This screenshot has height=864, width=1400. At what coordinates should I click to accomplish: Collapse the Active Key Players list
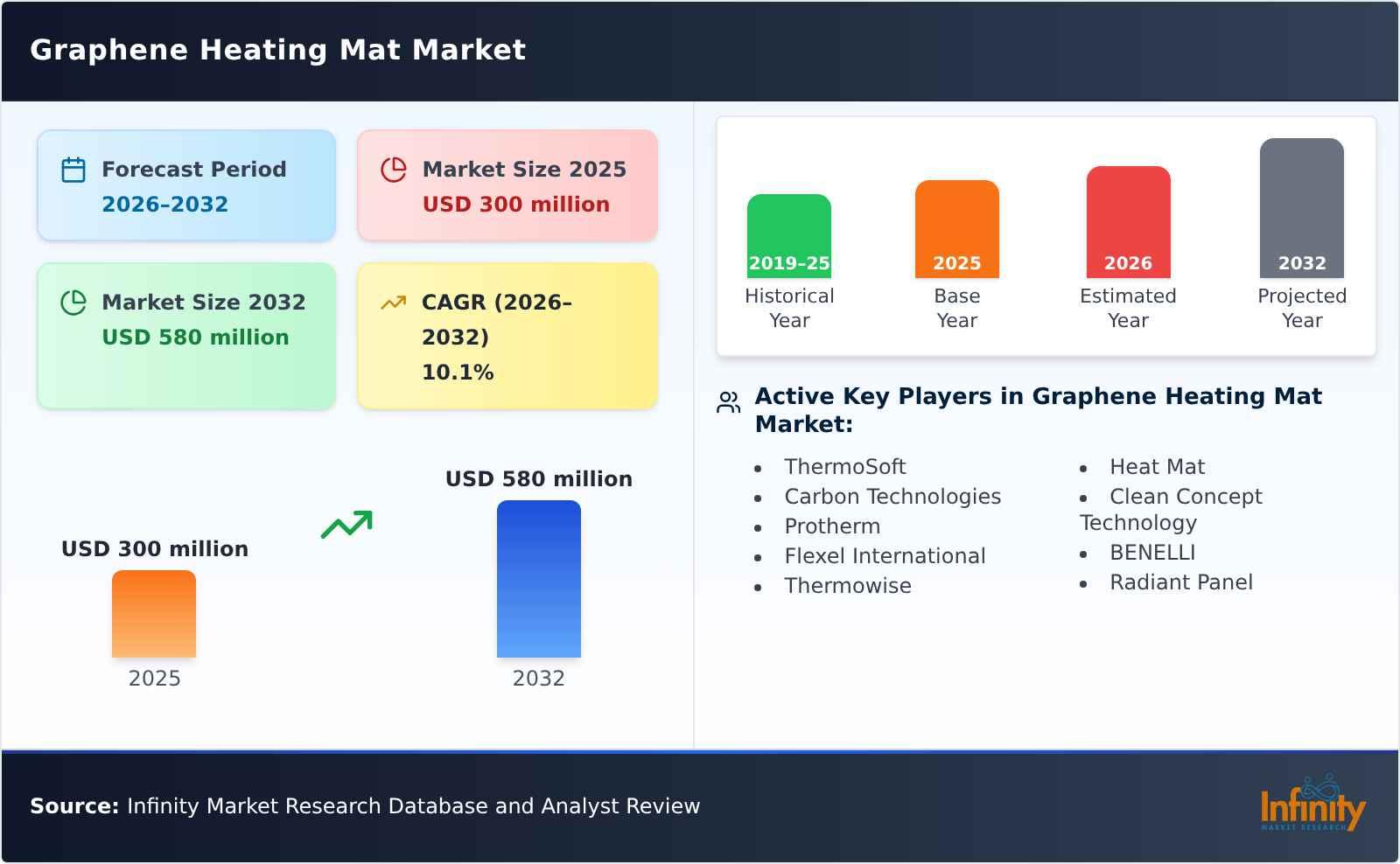pos(1039,408)
